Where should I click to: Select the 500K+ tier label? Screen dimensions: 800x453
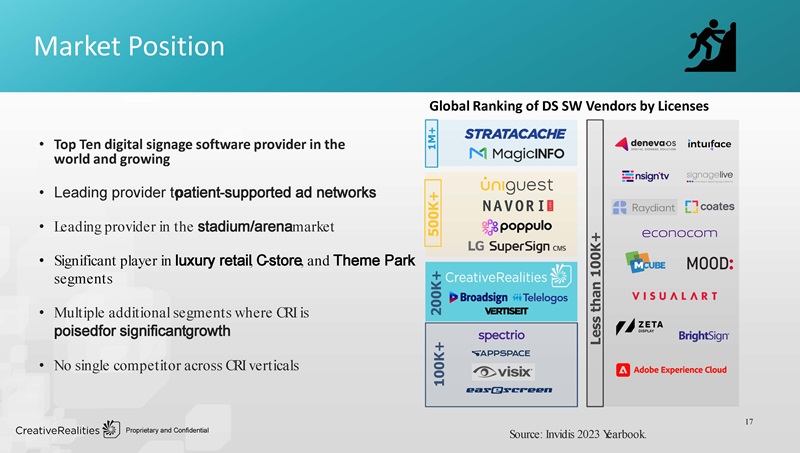[x=433, y=214]
